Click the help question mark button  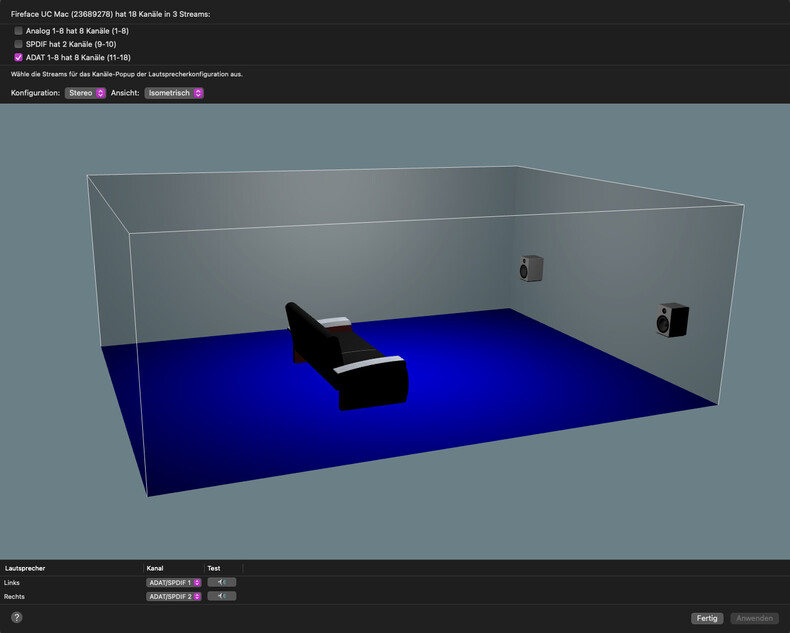pos(17,617)
